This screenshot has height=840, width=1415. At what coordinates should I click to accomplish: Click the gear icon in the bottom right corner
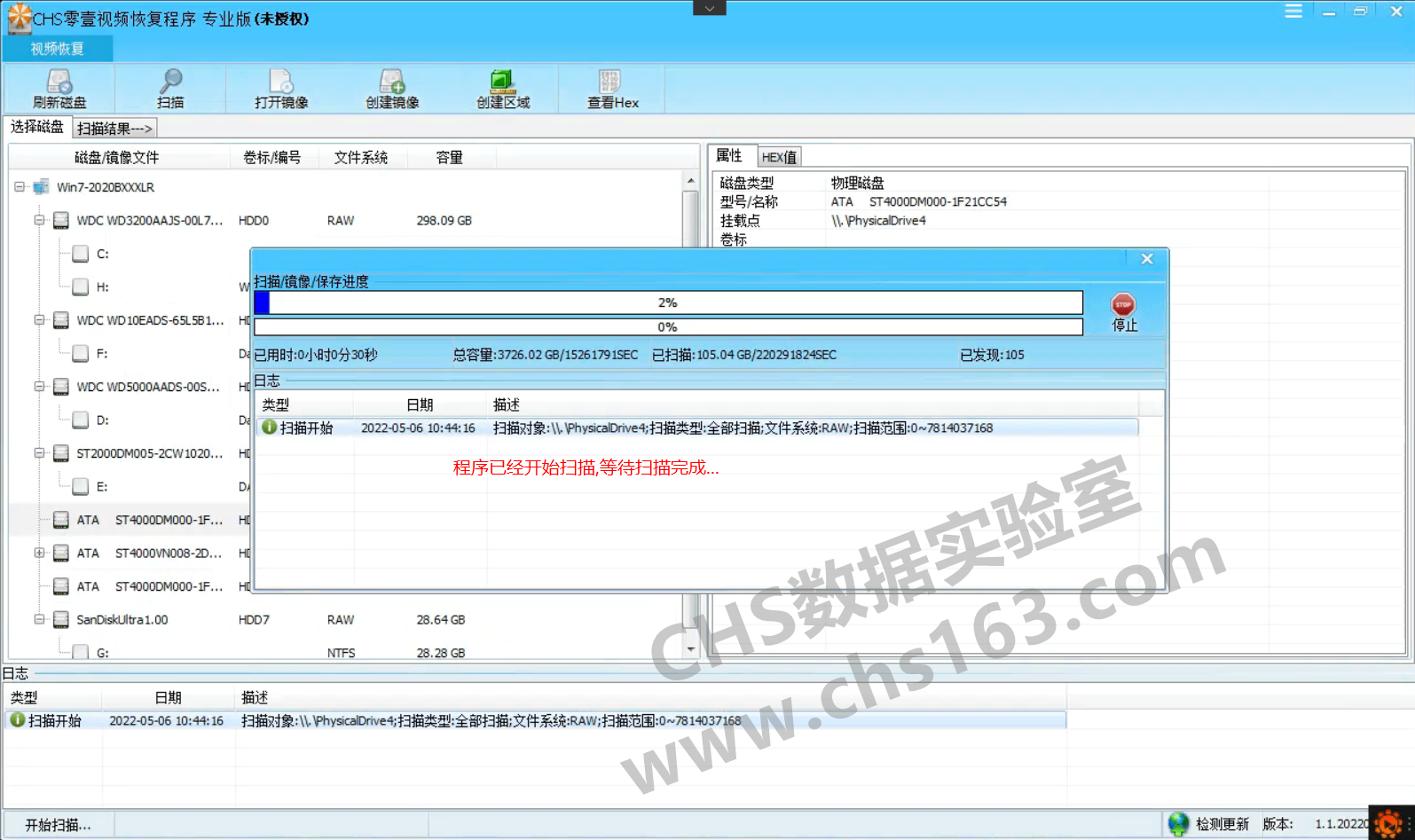(1390, 822)
